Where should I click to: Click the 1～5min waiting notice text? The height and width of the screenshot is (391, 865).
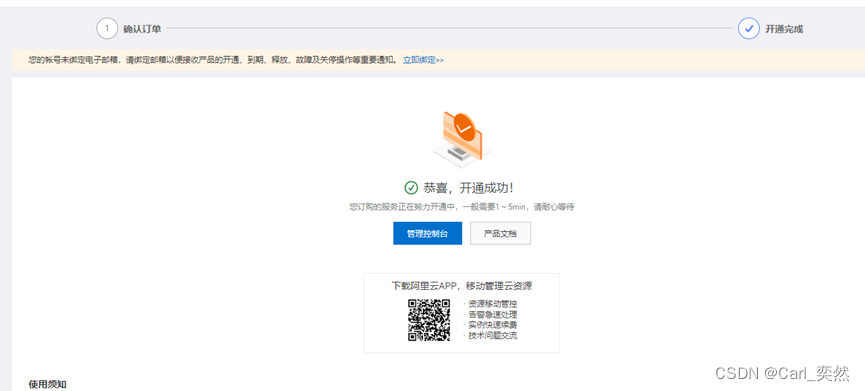(x=462, y=207)
